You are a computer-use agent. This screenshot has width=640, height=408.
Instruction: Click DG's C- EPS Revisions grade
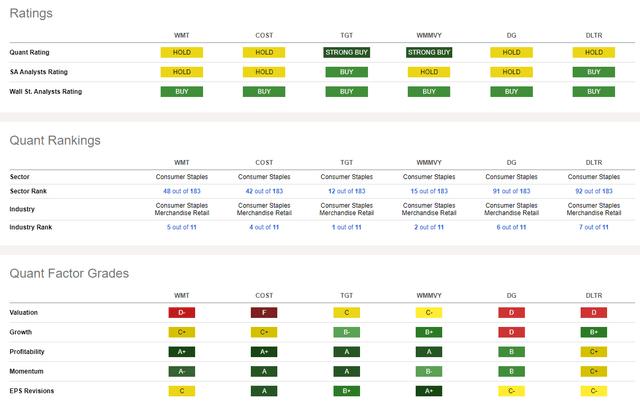pyautogui.click(x=511, y=391)
